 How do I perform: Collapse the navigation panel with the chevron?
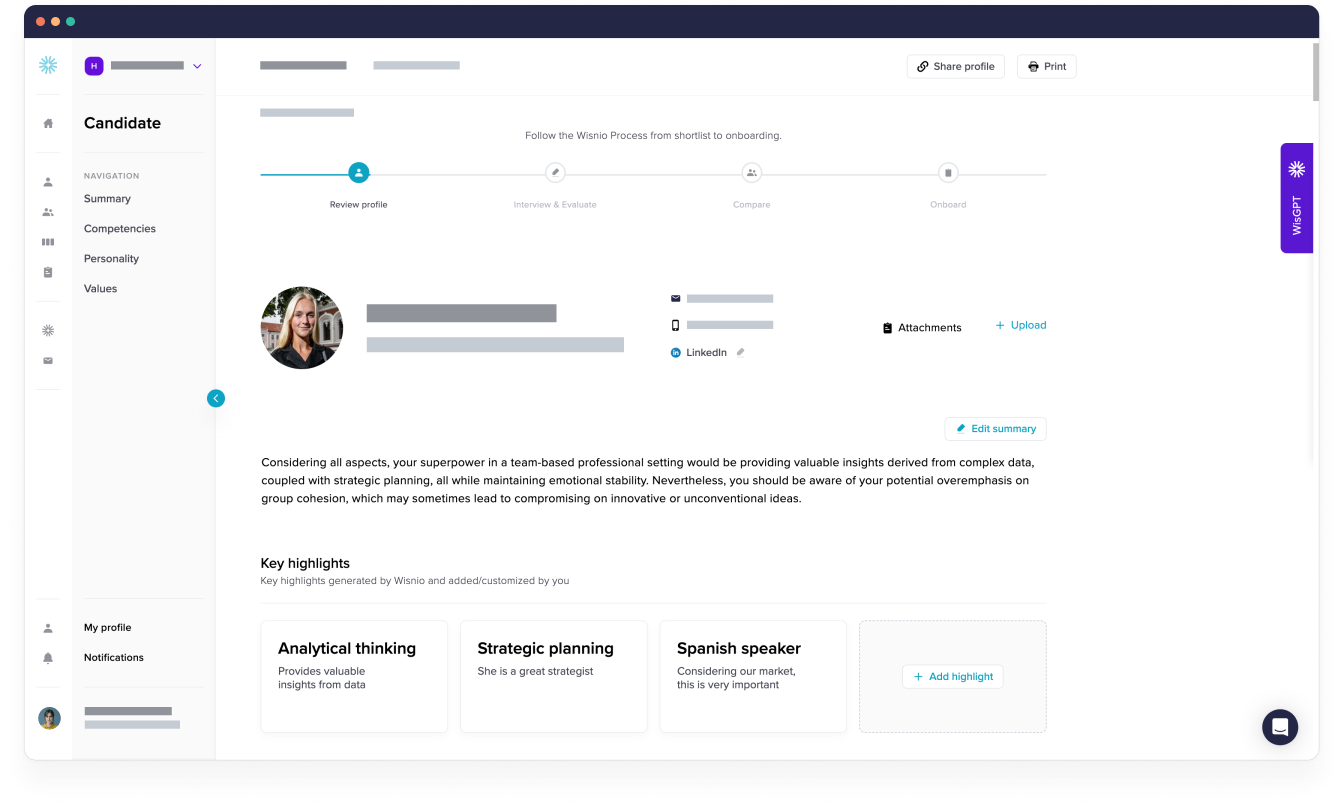pyautogui.click(x=216, y=398)
